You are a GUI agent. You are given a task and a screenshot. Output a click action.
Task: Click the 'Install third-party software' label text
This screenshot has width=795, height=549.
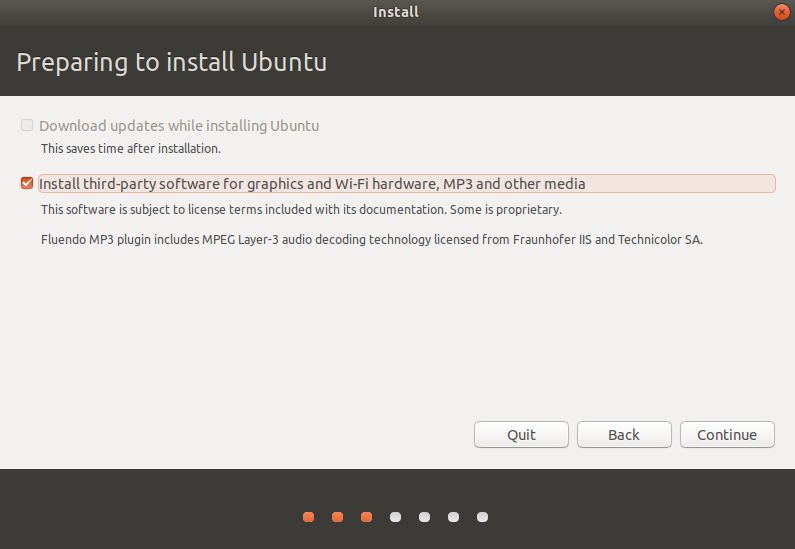pyautogui.click(x=312, y=184)
